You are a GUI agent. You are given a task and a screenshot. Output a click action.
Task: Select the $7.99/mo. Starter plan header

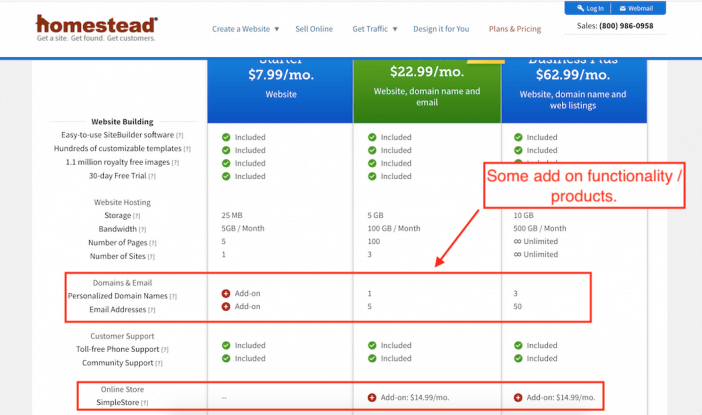280,90
